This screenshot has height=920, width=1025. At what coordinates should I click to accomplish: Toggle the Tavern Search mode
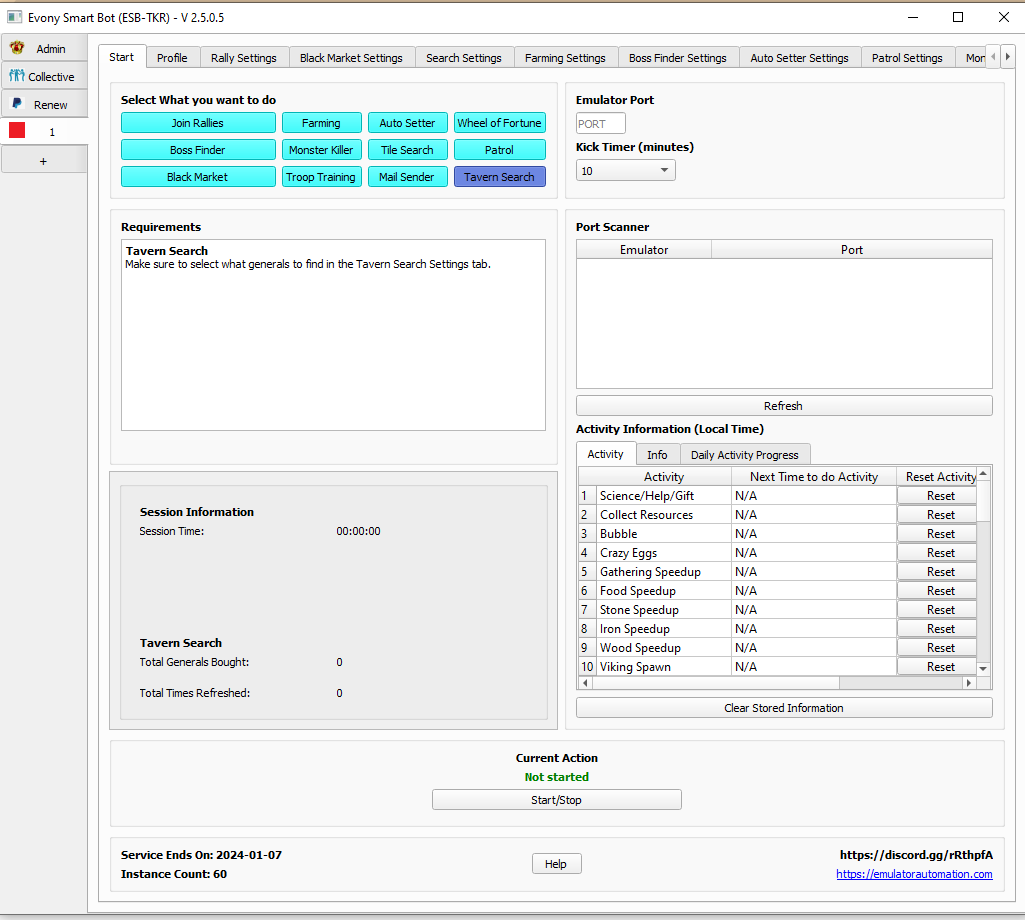pyautogui.click(x=499, y=177)
